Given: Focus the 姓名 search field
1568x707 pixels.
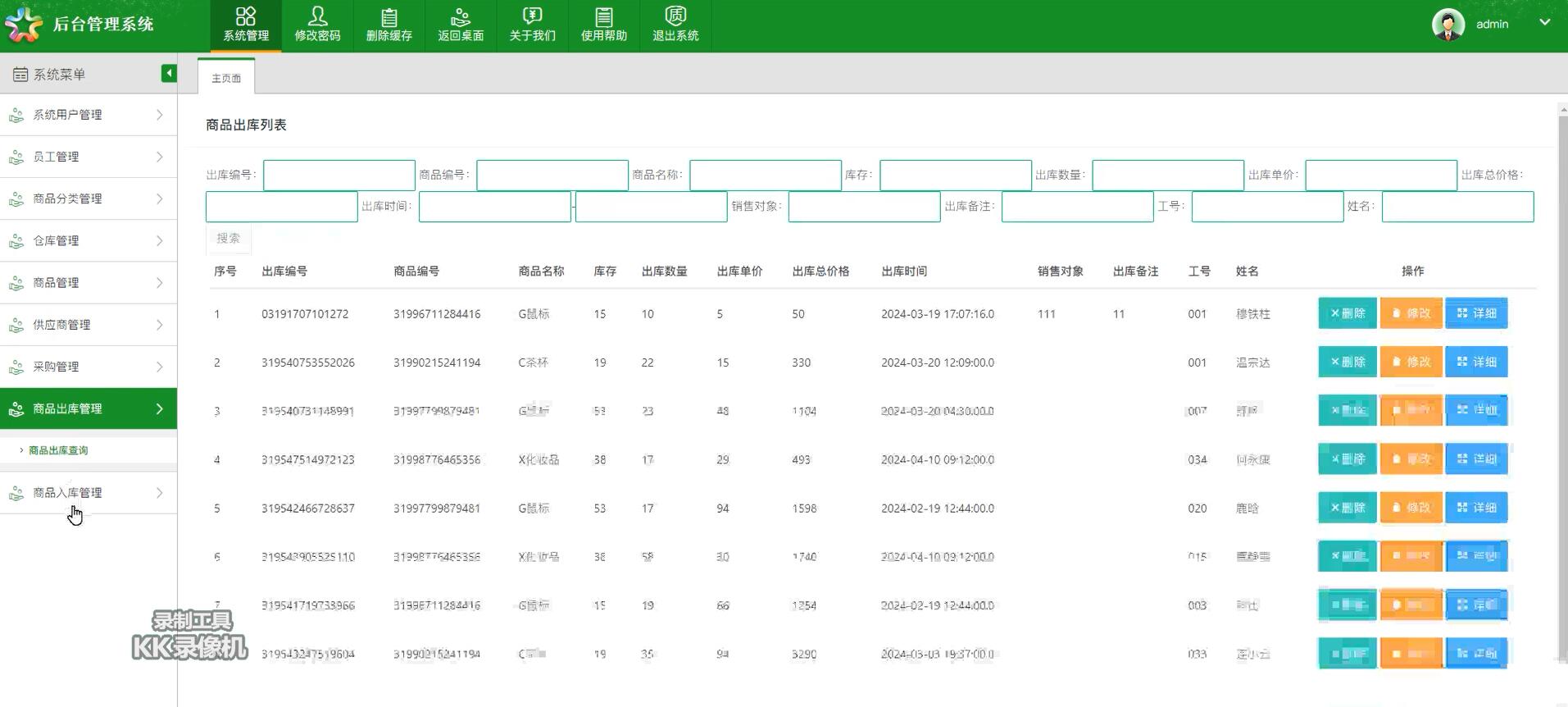Looking at the screenshot, I should pos(1458,207).
